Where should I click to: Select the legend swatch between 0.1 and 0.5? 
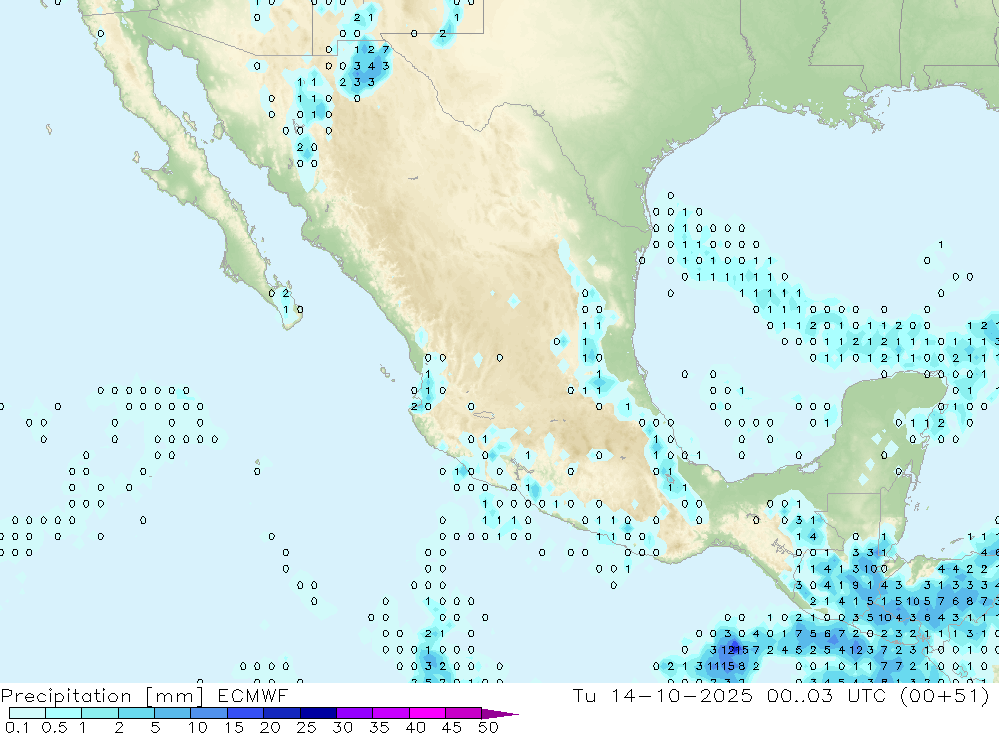pyautogui.click(x=27, y=713)
